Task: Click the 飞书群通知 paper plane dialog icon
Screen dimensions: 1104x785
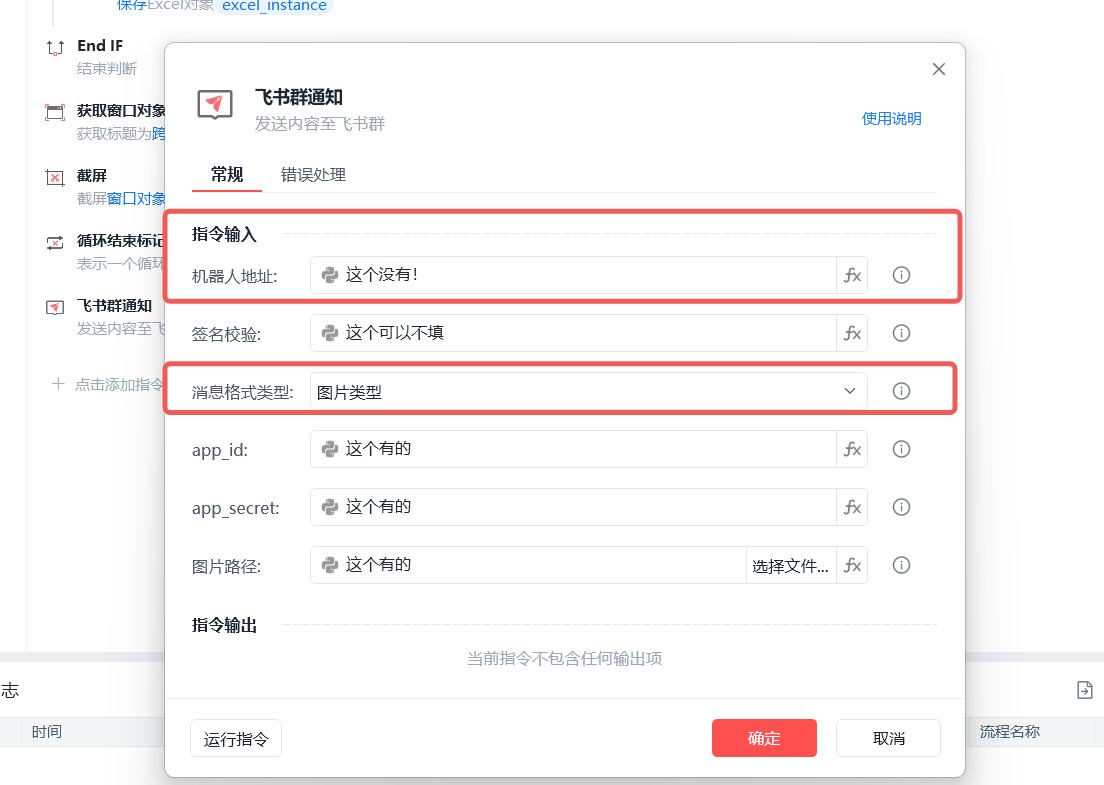Action: (x=215, y=106)
